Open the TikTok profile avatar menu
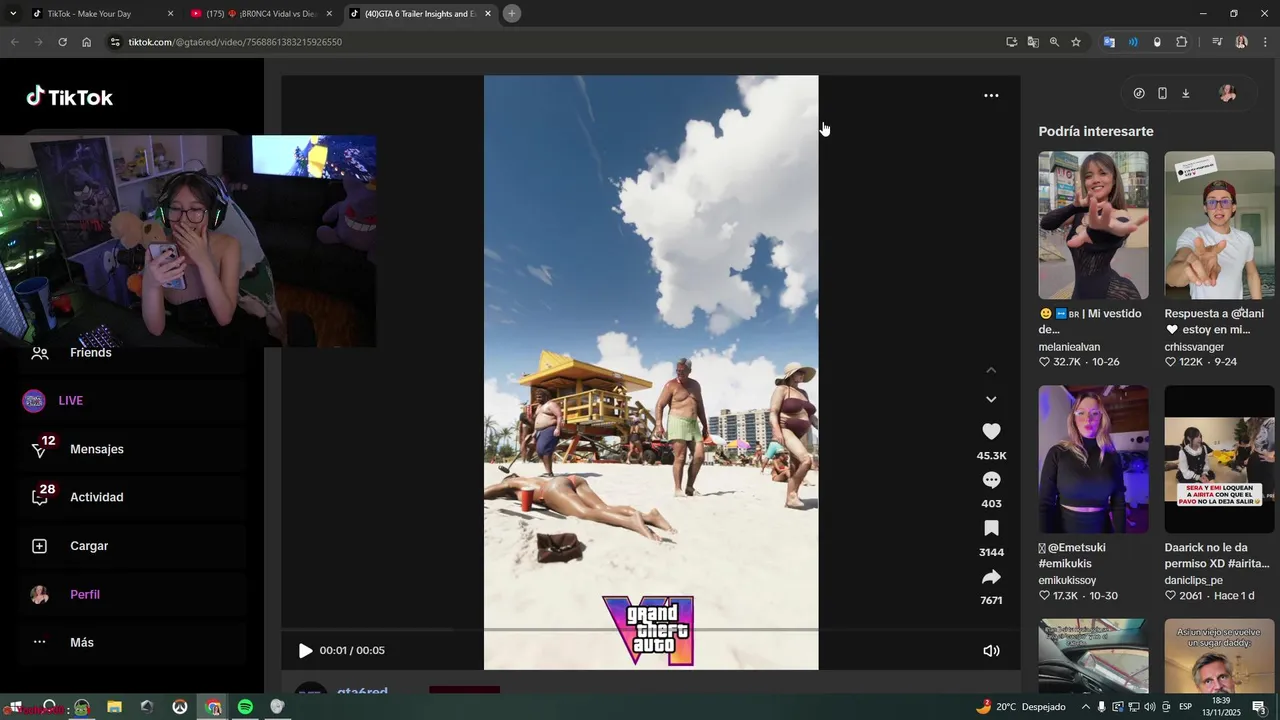The height and width of the screenshot is (720, 1280). 1227,93
